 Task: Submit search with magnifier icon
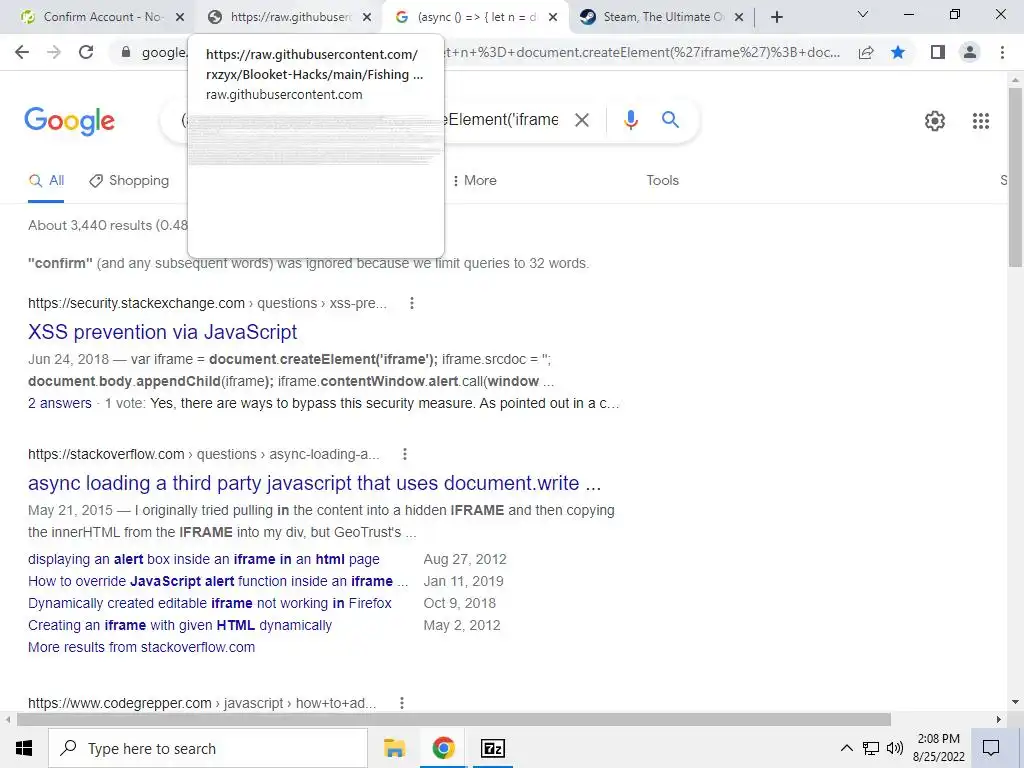(670, 120)
